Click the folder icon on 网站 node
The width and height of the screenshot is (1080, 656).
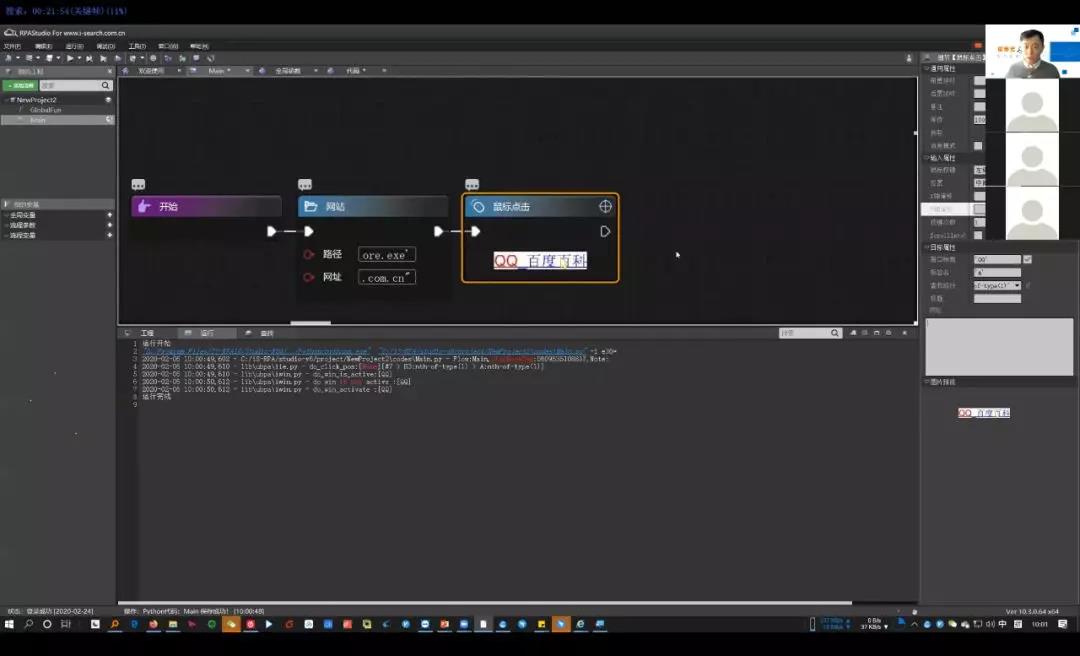(x=310, y=206)
